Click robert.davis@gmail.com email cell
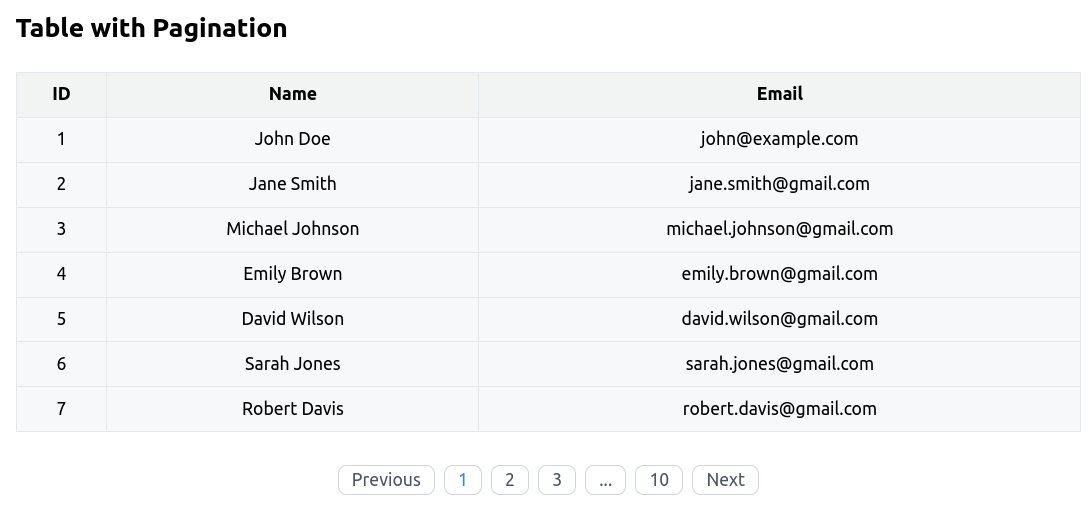This screenshot has width=1092, height=506. tap(779, 409)
